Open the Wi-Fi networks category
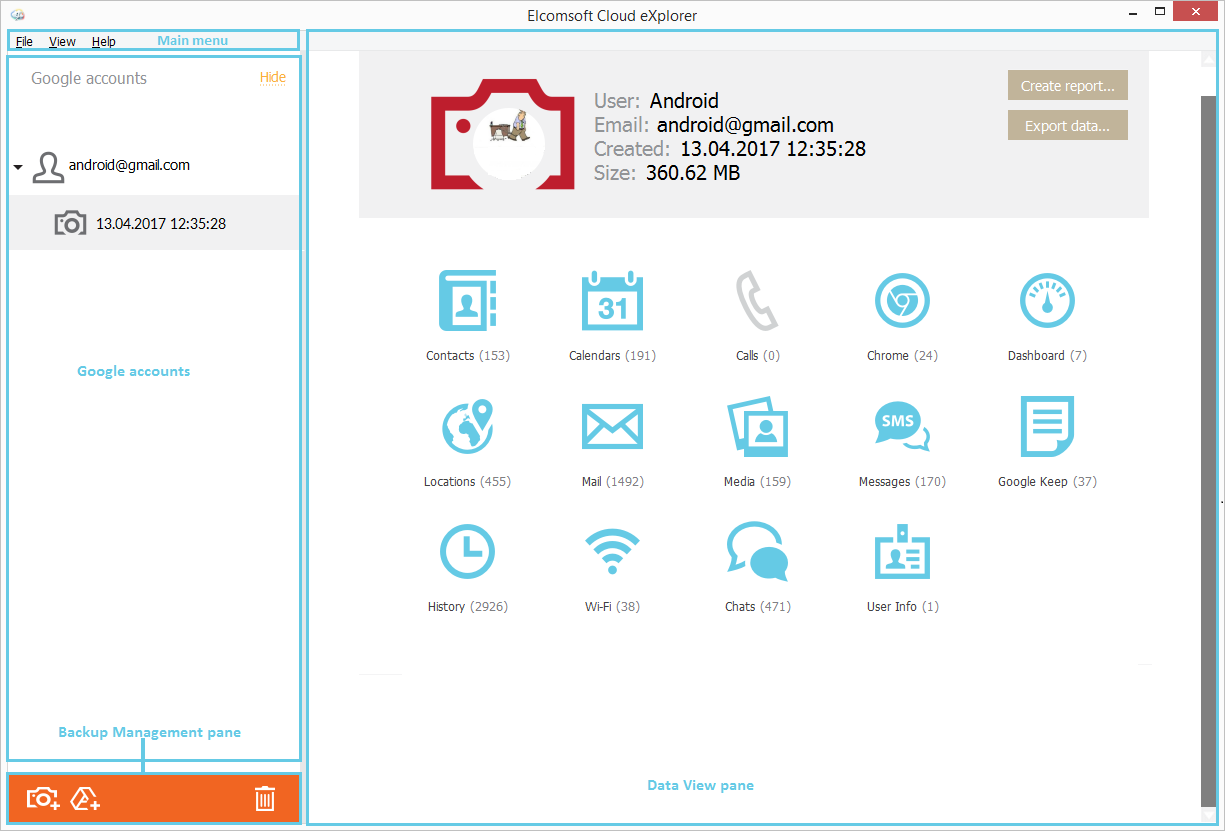Viewport: 1225px width, 831px height. (612, 552)
